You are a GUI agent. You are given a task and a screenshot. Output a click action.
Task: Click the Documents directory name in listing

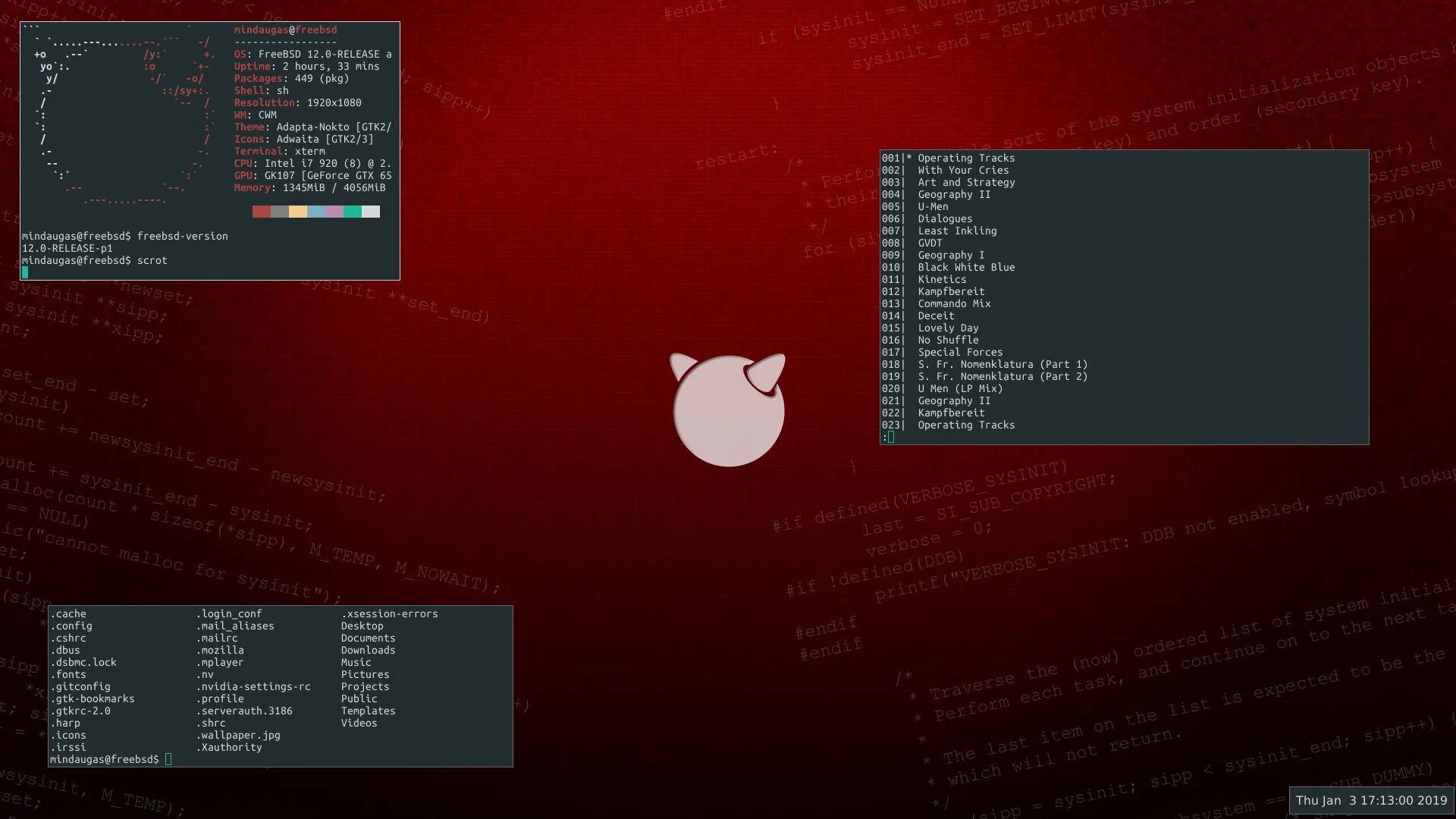pyautogui.click(x=369, y=639)
